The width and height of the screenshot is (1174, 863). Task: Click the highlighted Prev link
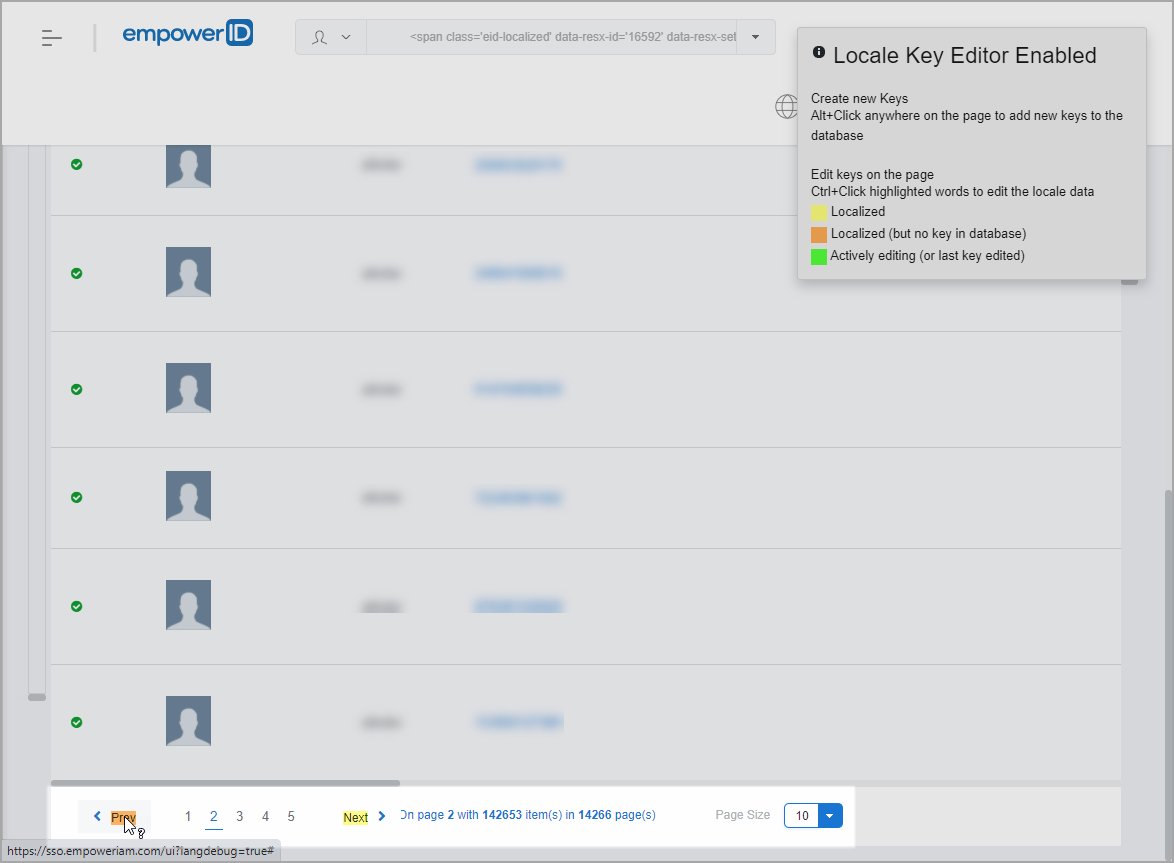[123, 817]
